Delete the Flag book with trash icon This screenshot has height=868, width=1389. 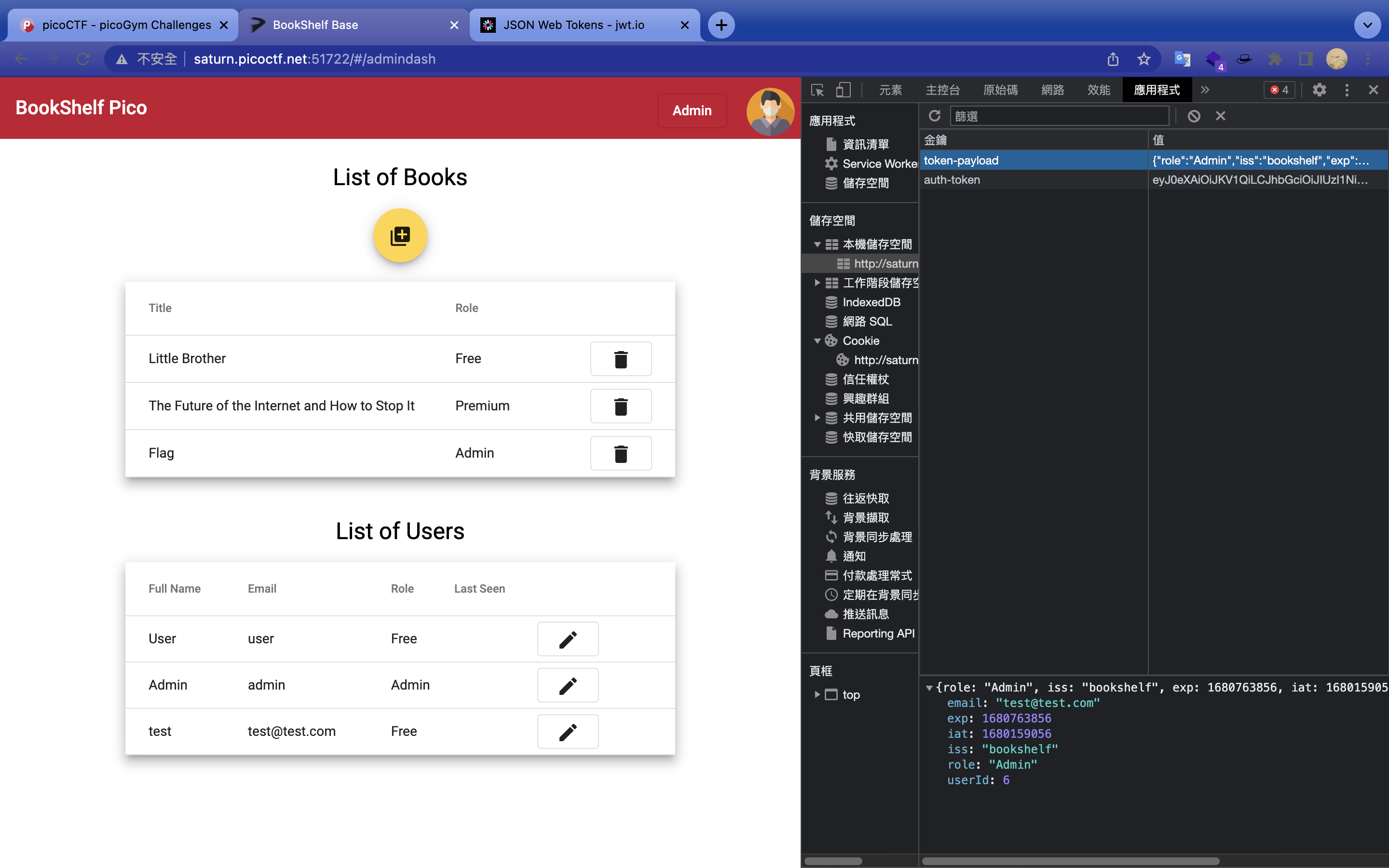620,453
